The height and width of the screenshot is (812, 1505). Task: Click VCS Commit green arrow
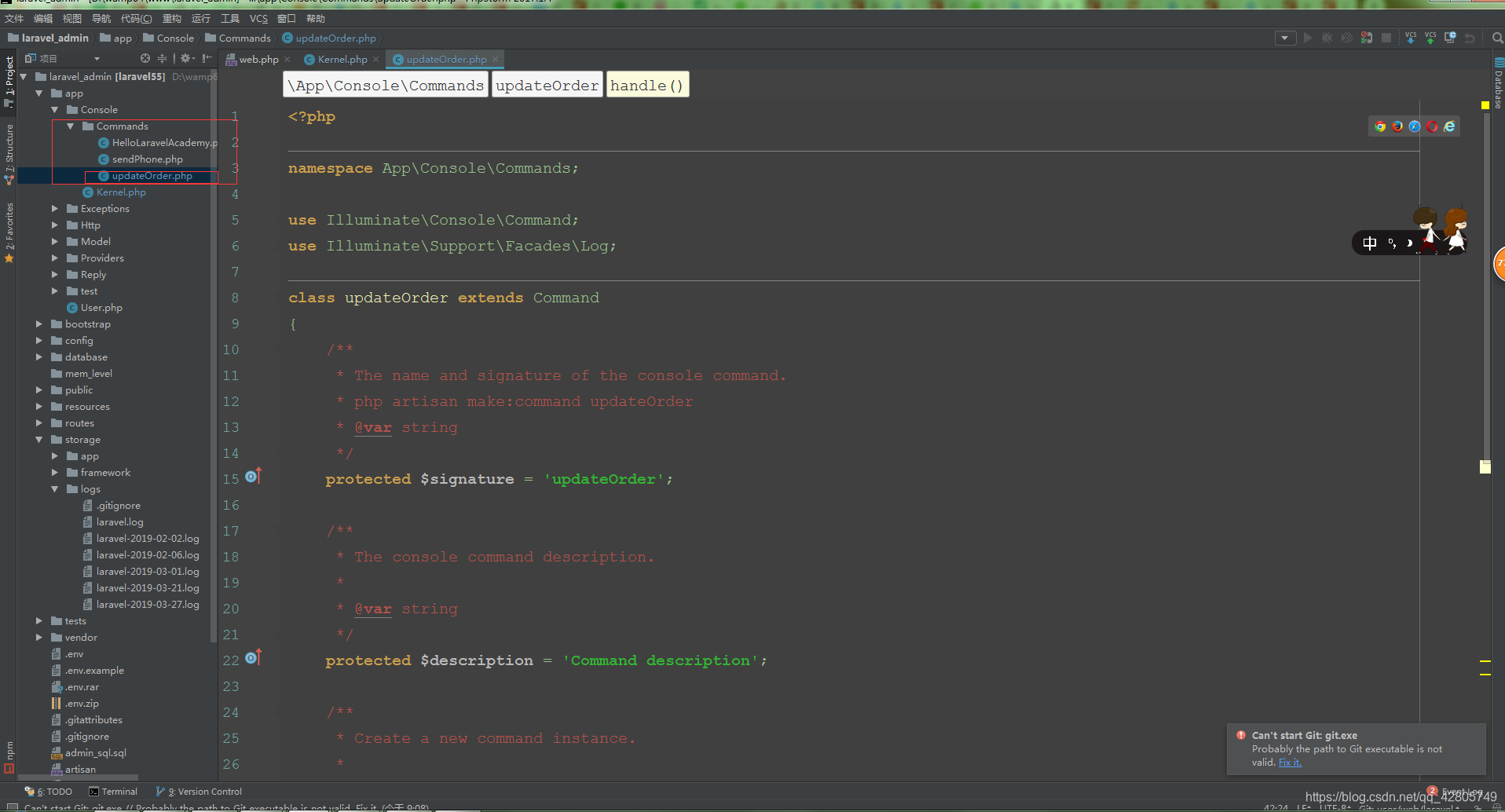coord(1430,38)
